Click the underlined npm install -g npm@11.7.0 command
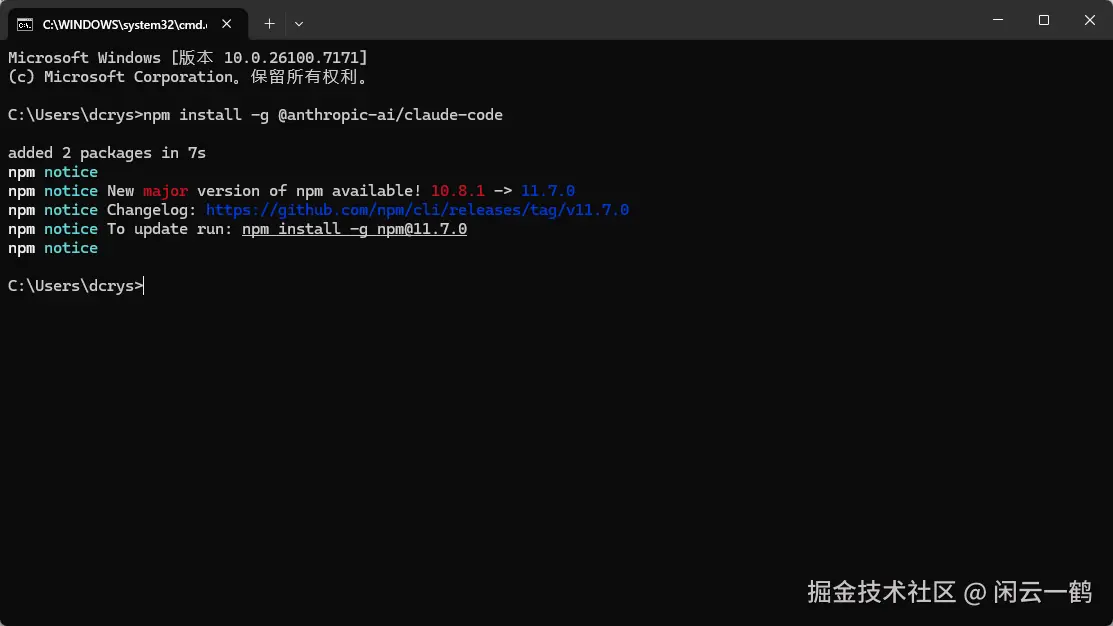Screen dimensions: 1113x626 point(354,229)
